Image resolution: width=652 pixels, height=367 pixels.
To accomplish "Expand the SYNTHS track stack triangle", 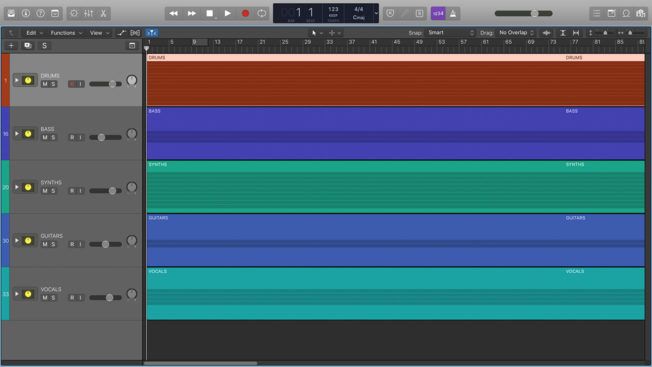I will coord(17,187).
